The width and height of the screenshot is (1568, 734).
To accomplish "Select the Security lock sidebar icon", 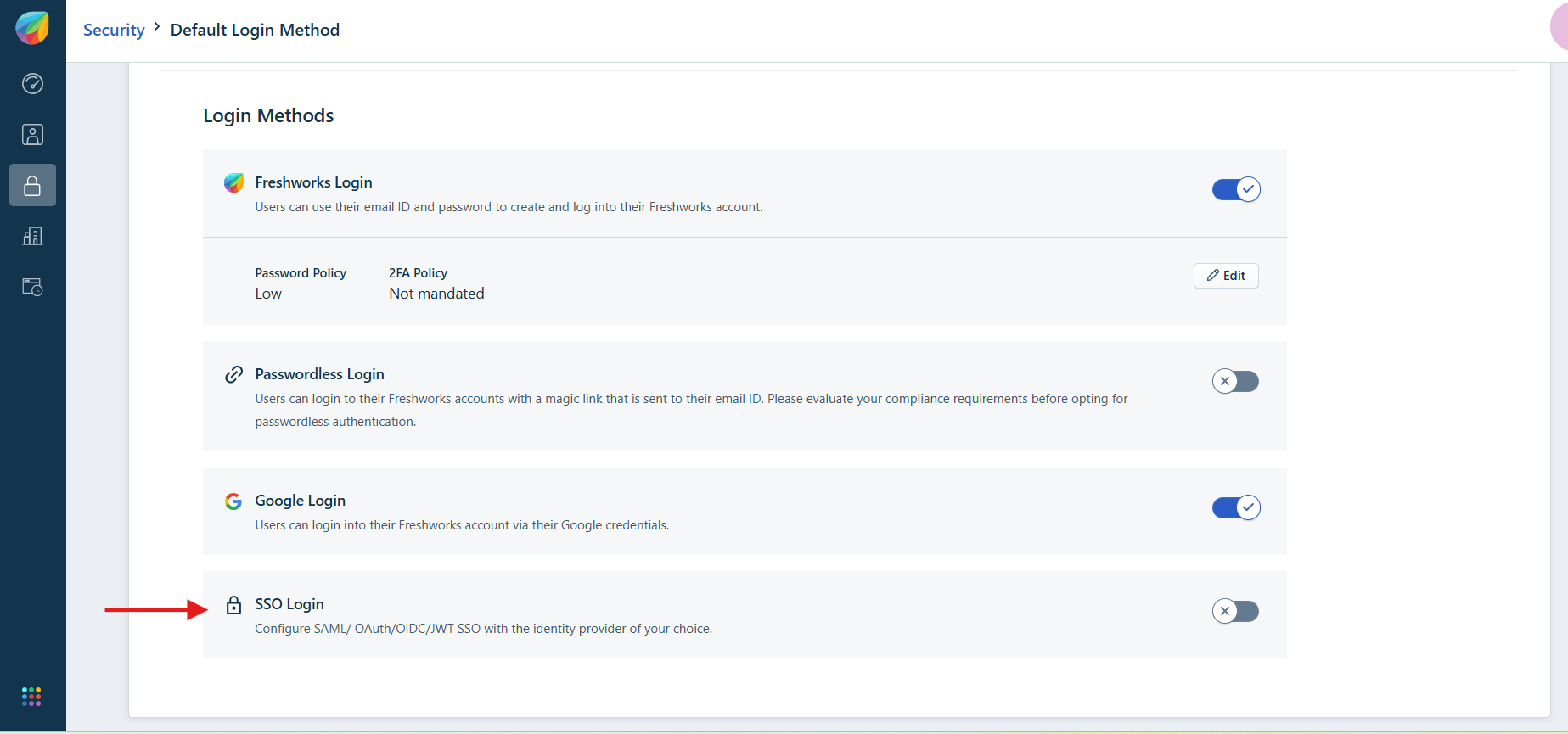I will point(32,185).
